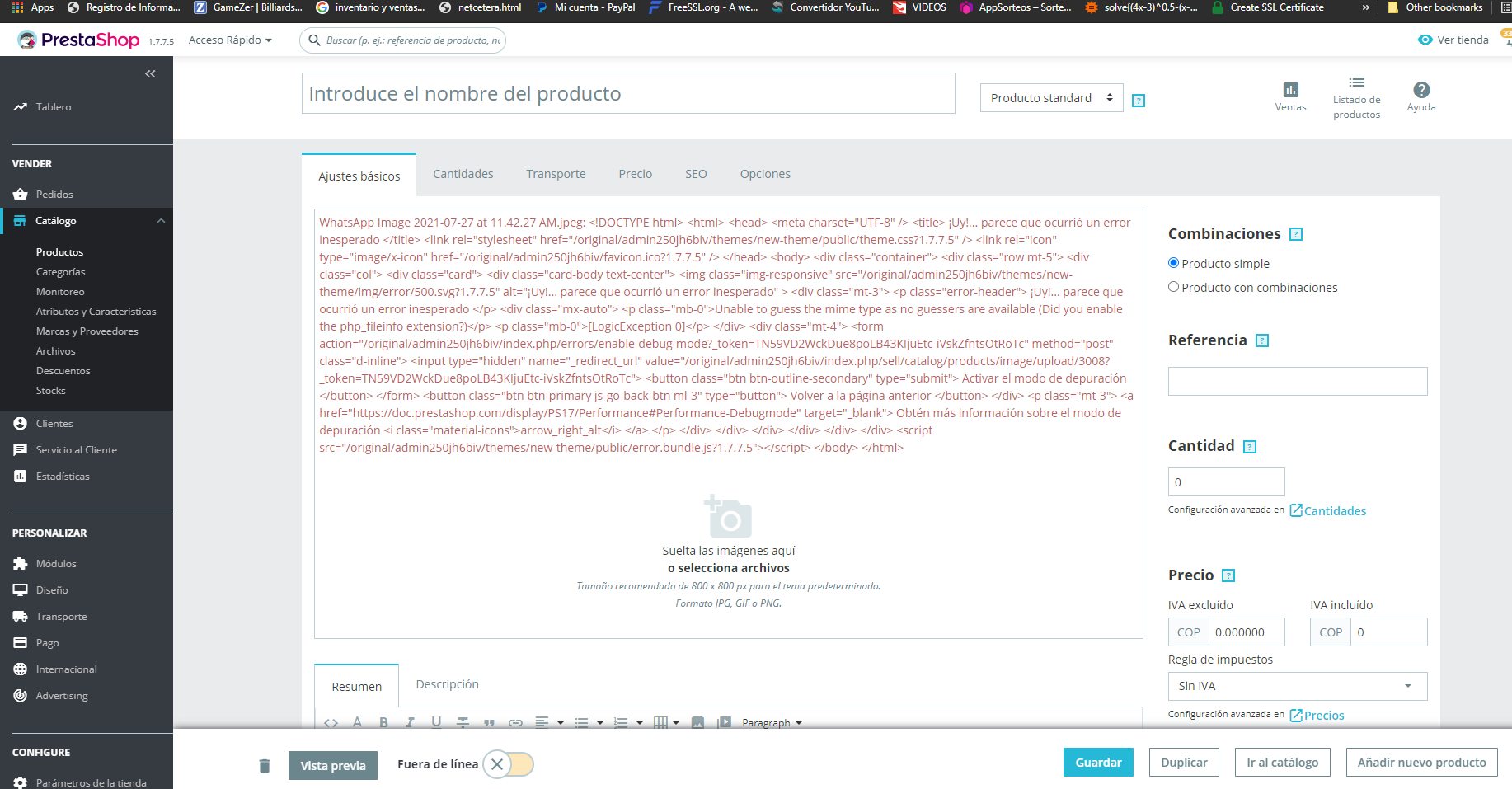
Task: Open the SEO tab
Action: pos(696,174)
